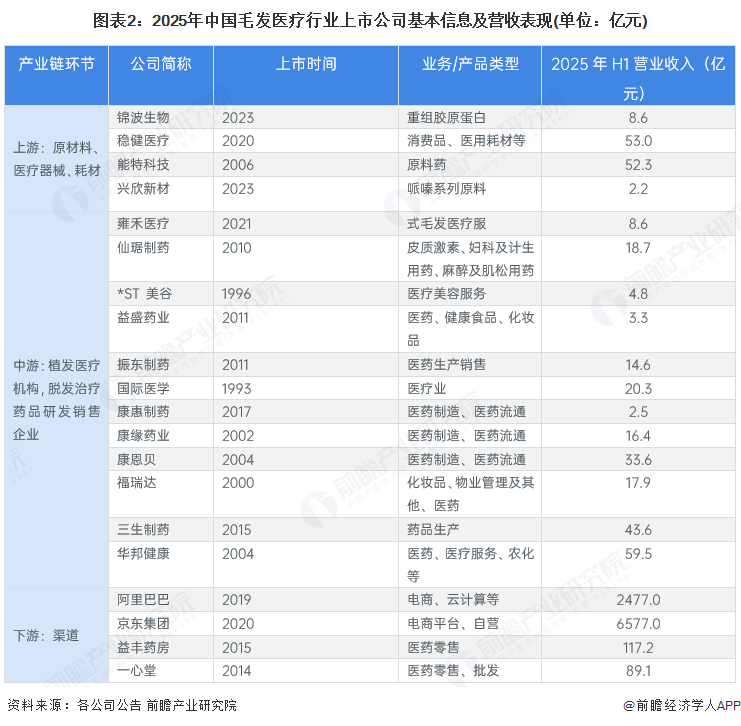741x726 pixels.
Task: Click listing year 1993 for 国际医学
Action: pyautogui.click(x=236, y=389)
